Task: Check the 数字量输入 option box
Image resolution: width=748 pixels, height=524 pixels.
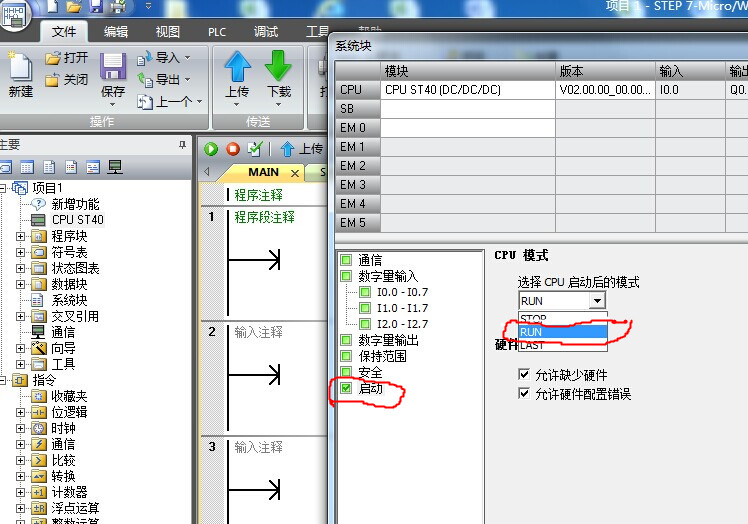Action: (x=346, y=276)
